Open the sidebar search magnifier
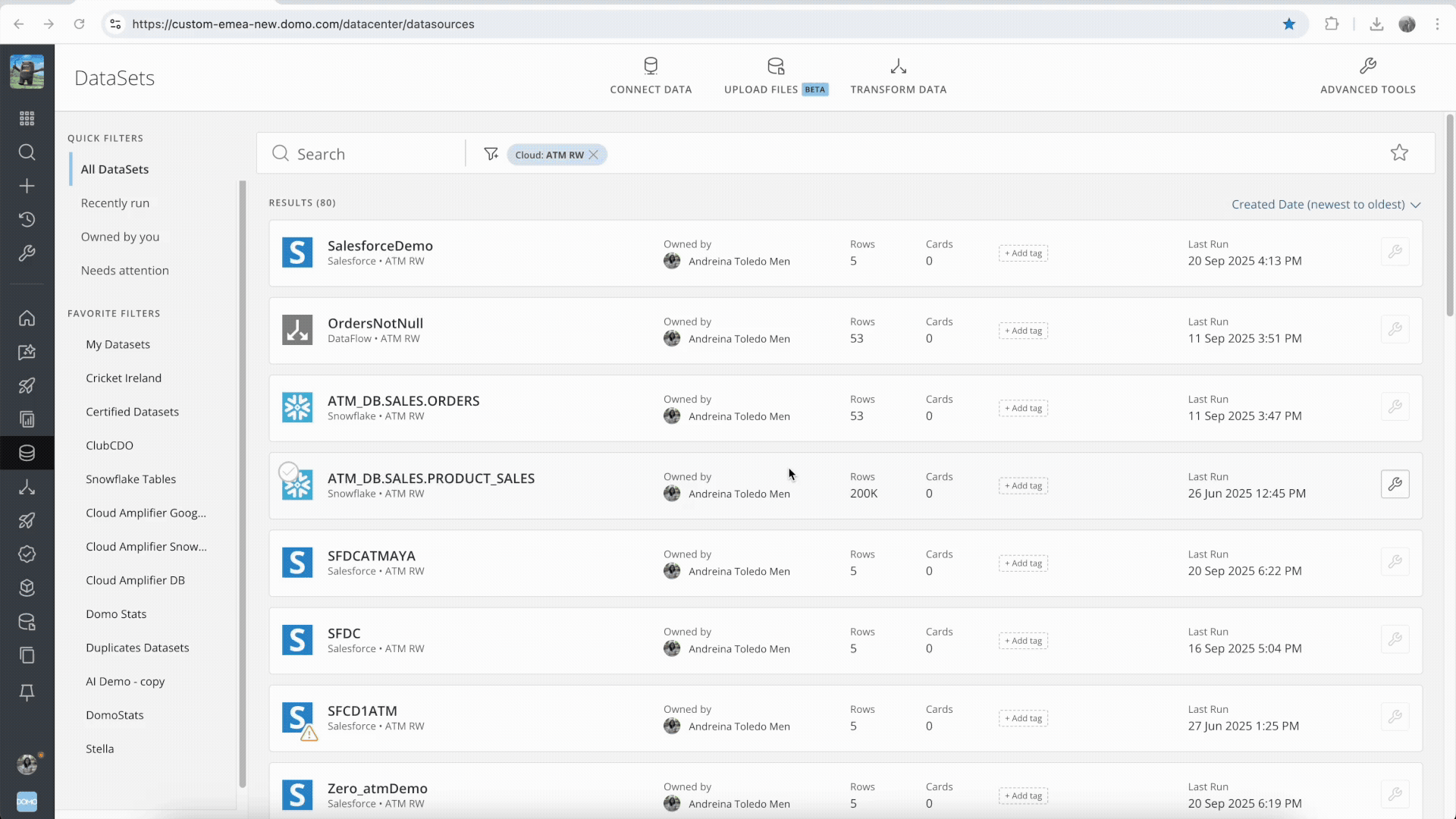 tap(27, 152)
